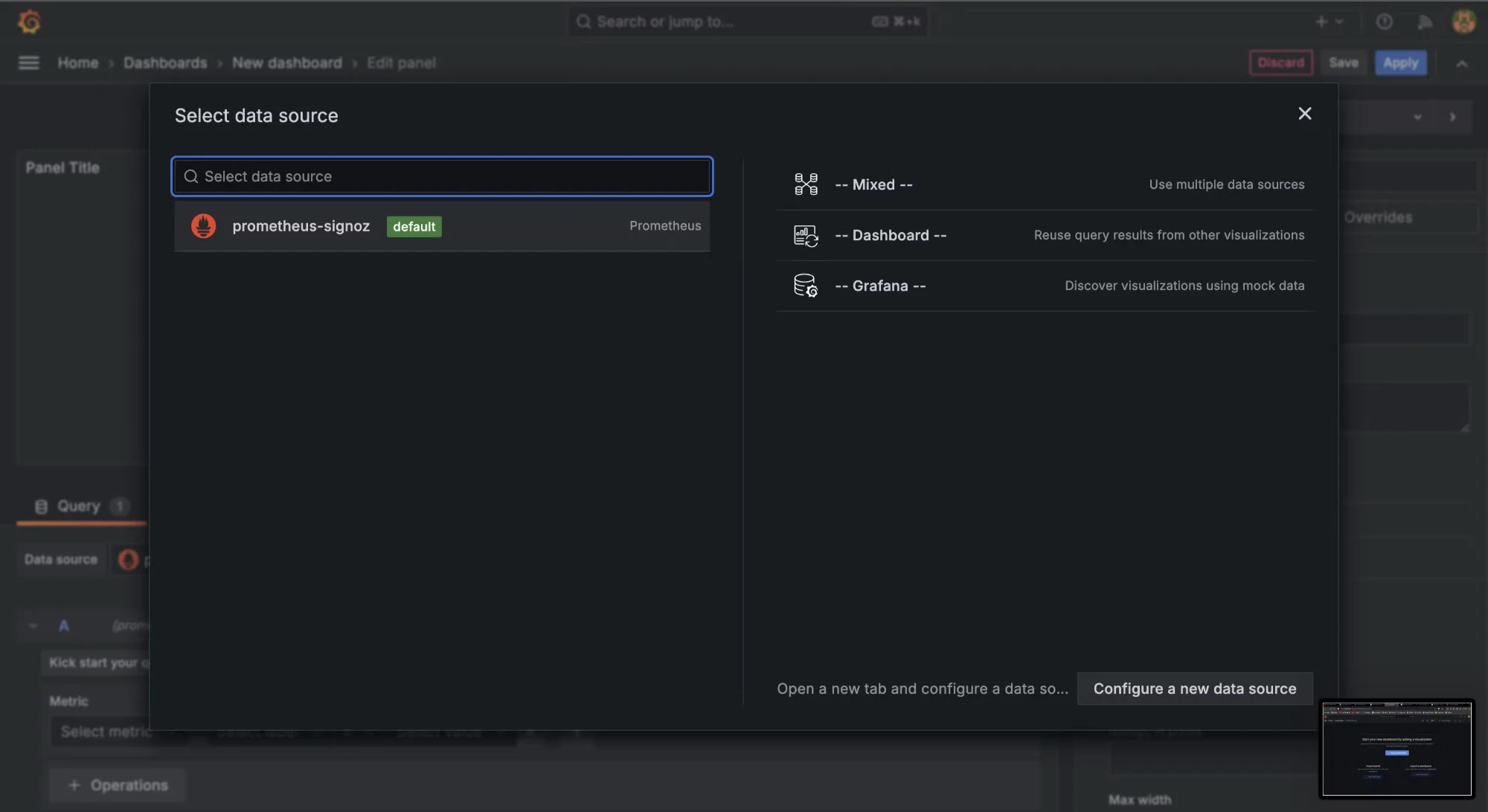Click Configure a new data source button

(x=1195, y=689)
